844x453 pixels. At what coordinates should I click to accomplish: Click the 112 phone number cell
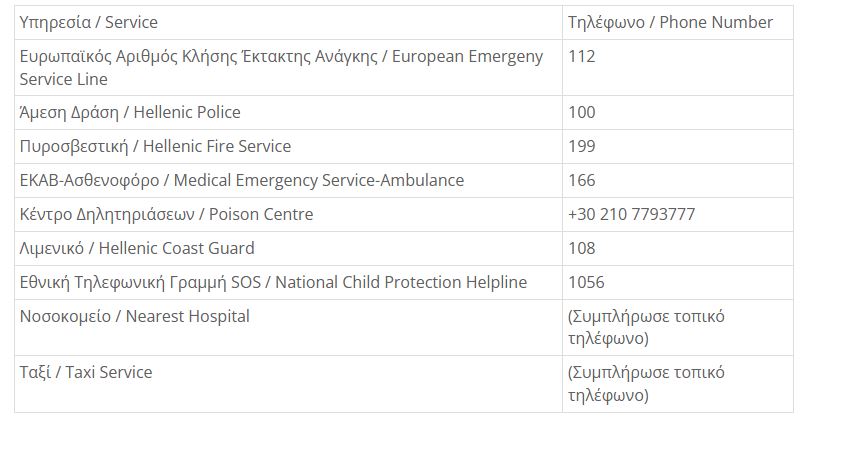pos(678,68)
